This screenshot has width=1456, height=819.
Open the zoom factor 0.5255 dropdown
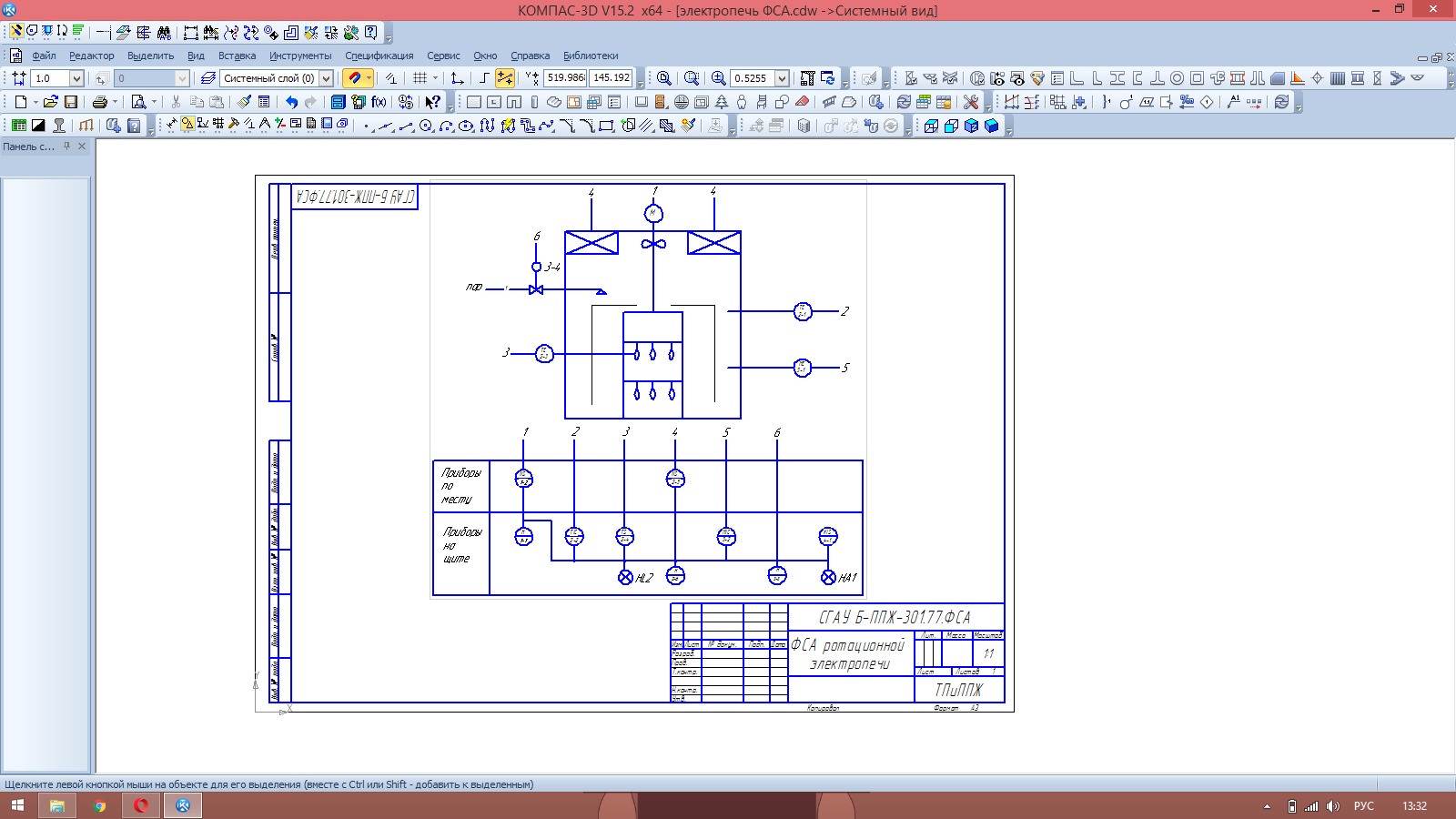[782, 78]
